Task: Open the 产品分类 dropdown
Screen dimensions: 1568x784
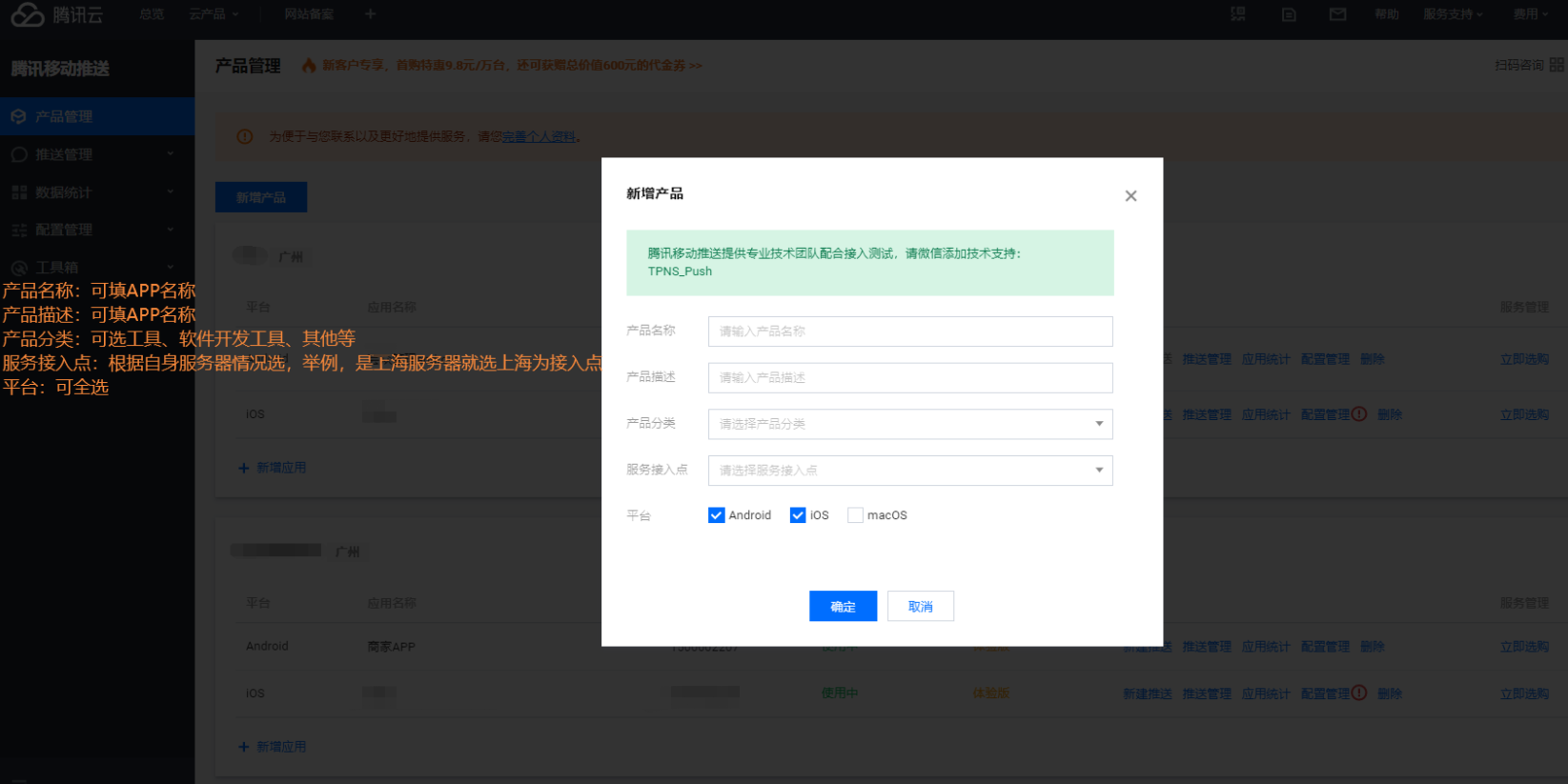Action: pyautogui.click(x=909, y=424)
